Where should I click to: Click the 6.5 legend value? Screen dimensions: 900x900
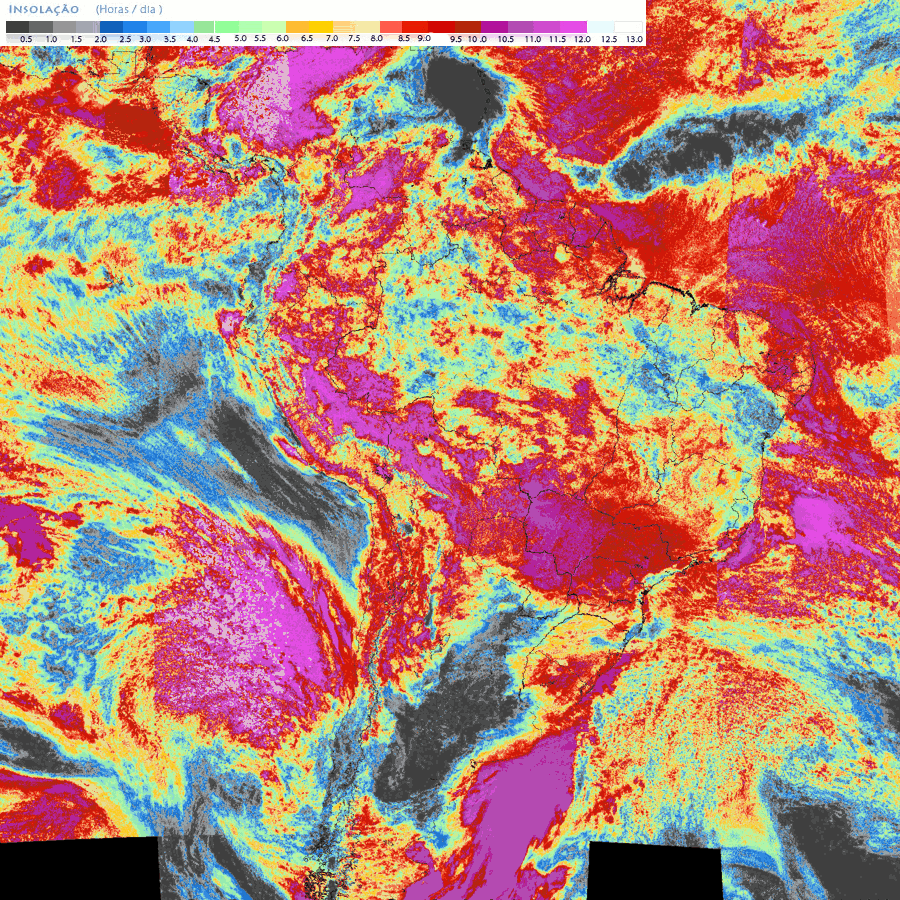[307, 38]
